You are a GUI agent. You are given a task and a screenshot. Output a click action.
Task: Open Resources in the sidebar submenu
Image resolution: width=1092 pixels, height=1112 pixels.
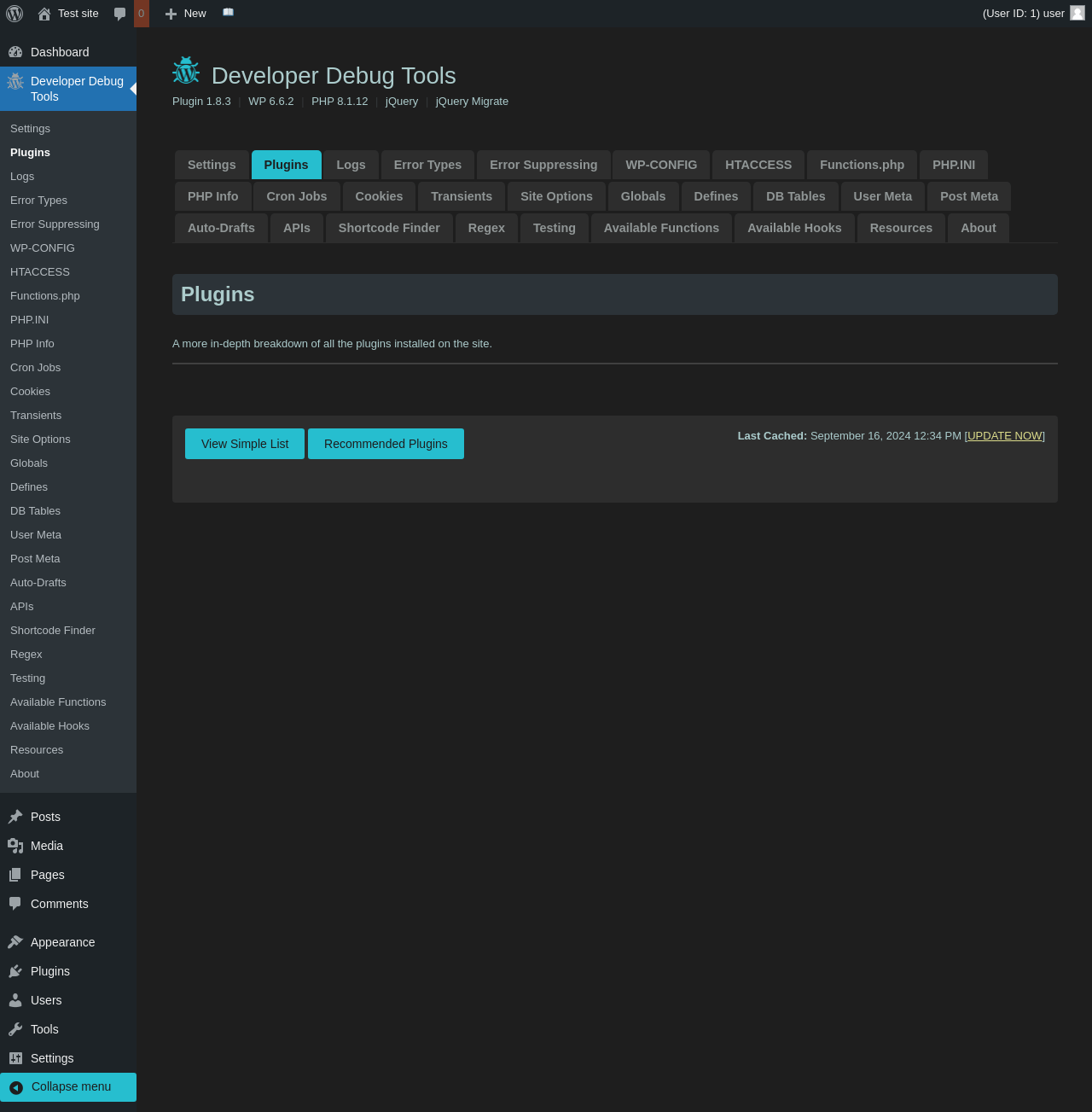coord(37,750)
